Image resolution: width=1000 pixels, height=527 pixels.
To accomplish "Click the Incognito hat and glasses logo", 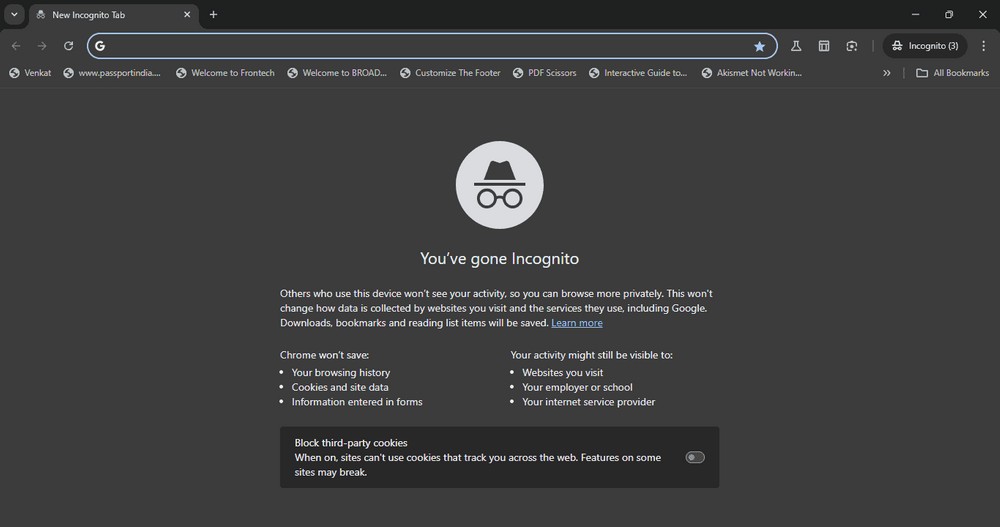I will 499,185.
